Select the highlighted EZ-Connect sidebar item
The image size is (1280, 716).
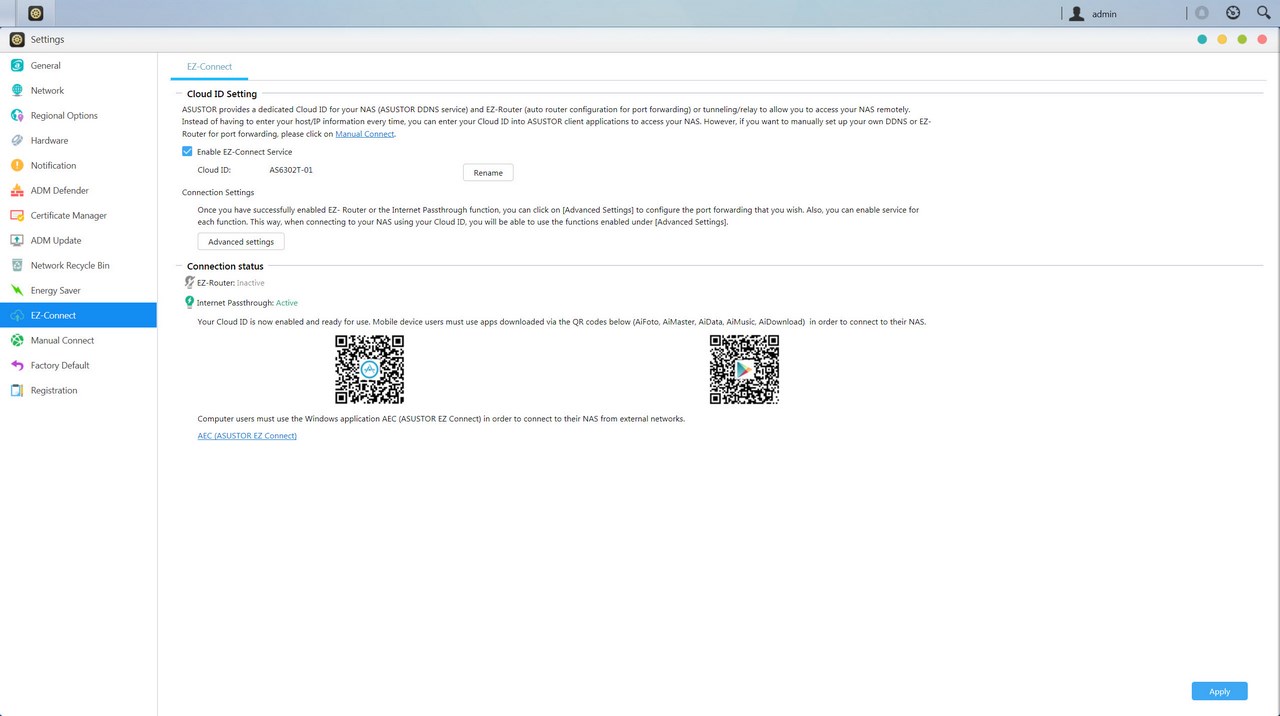click(78, 316)
